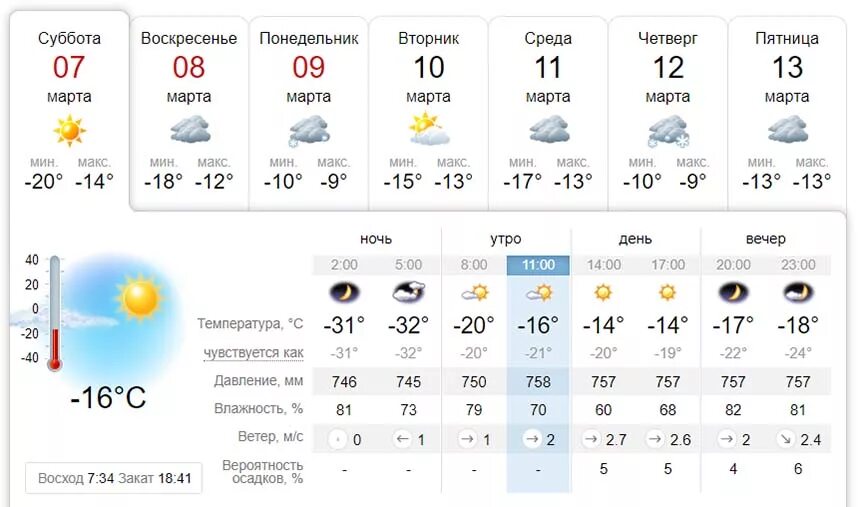Click the highlighted 11:00 time column header

538,265
